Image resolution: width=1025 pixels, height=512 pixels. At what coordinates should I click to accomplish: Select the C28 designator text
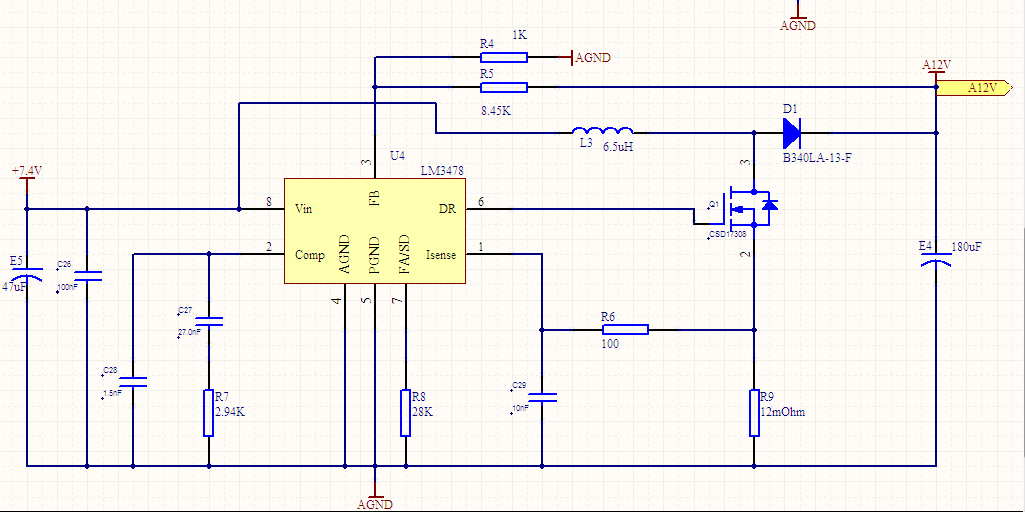coord(110,371)
